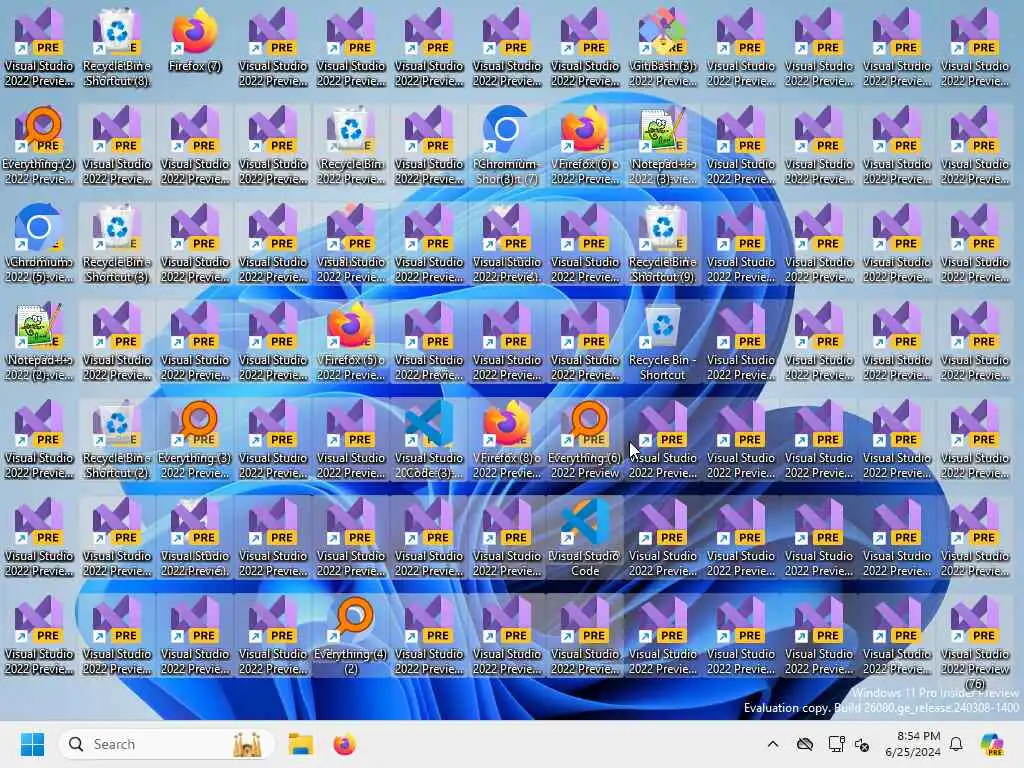Click the muted volume tray icon
The image size is (1024, 768).
[x=862, y=744]
